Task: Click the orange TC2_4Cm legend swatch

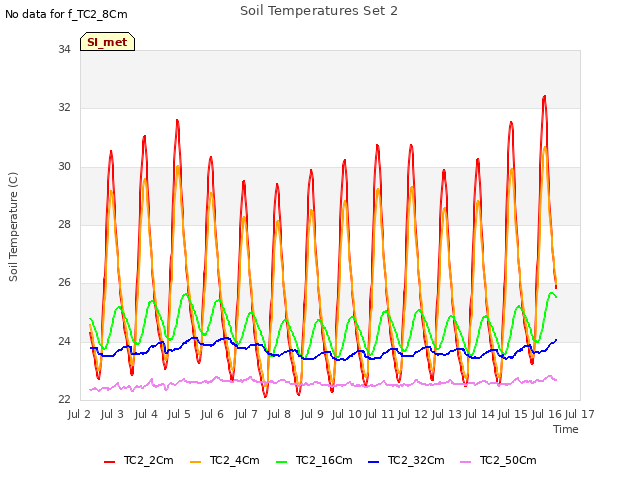Action: pos(196,462)
